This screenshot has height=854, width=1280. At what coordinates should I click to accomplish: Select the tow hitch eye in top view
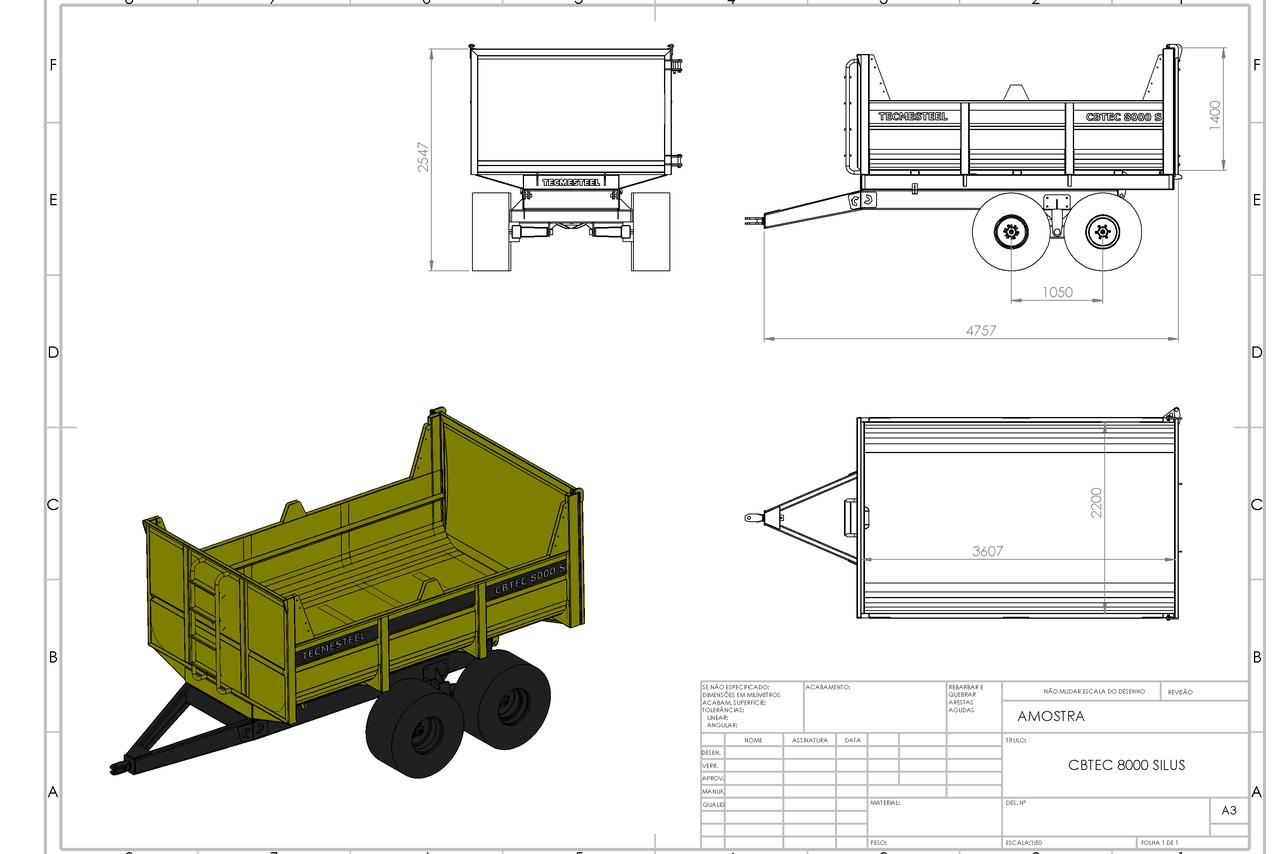(751, 518)
